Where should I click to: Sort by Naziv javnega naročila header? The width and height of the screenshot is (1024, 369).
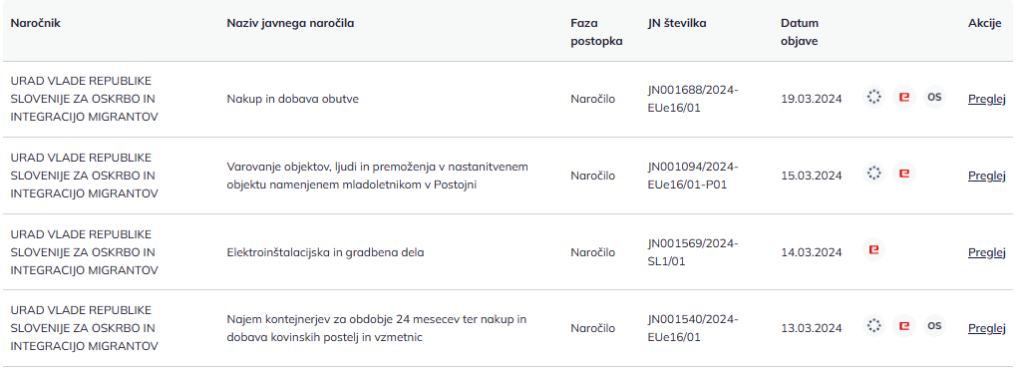click(291, 23)
